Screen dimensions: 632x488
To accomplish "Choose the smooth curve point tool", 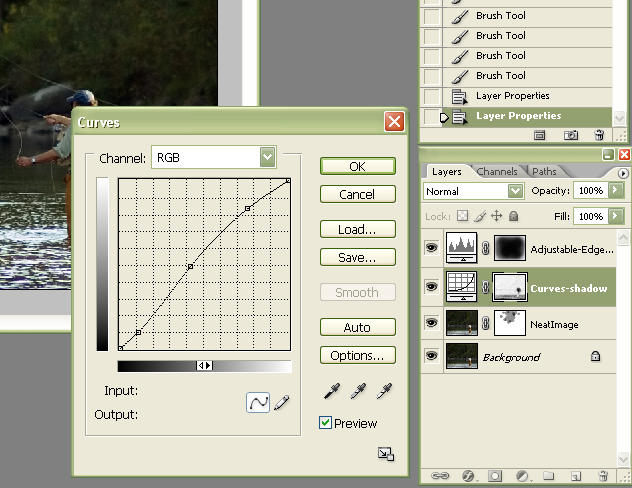I will [x=258, y=402].
